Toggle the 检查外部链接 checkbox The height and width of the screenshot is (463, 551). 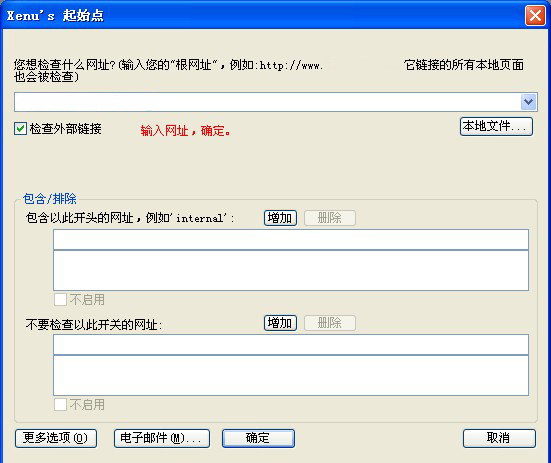[x=20, y=129]
